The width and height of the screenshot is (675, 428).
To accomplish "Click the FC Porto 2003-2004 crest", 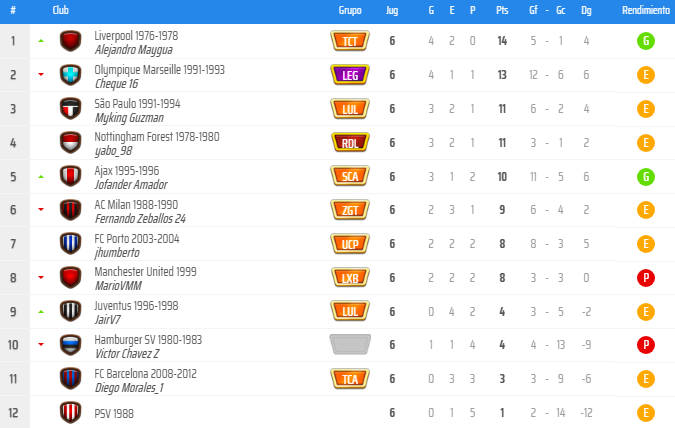I will [70, 244].
